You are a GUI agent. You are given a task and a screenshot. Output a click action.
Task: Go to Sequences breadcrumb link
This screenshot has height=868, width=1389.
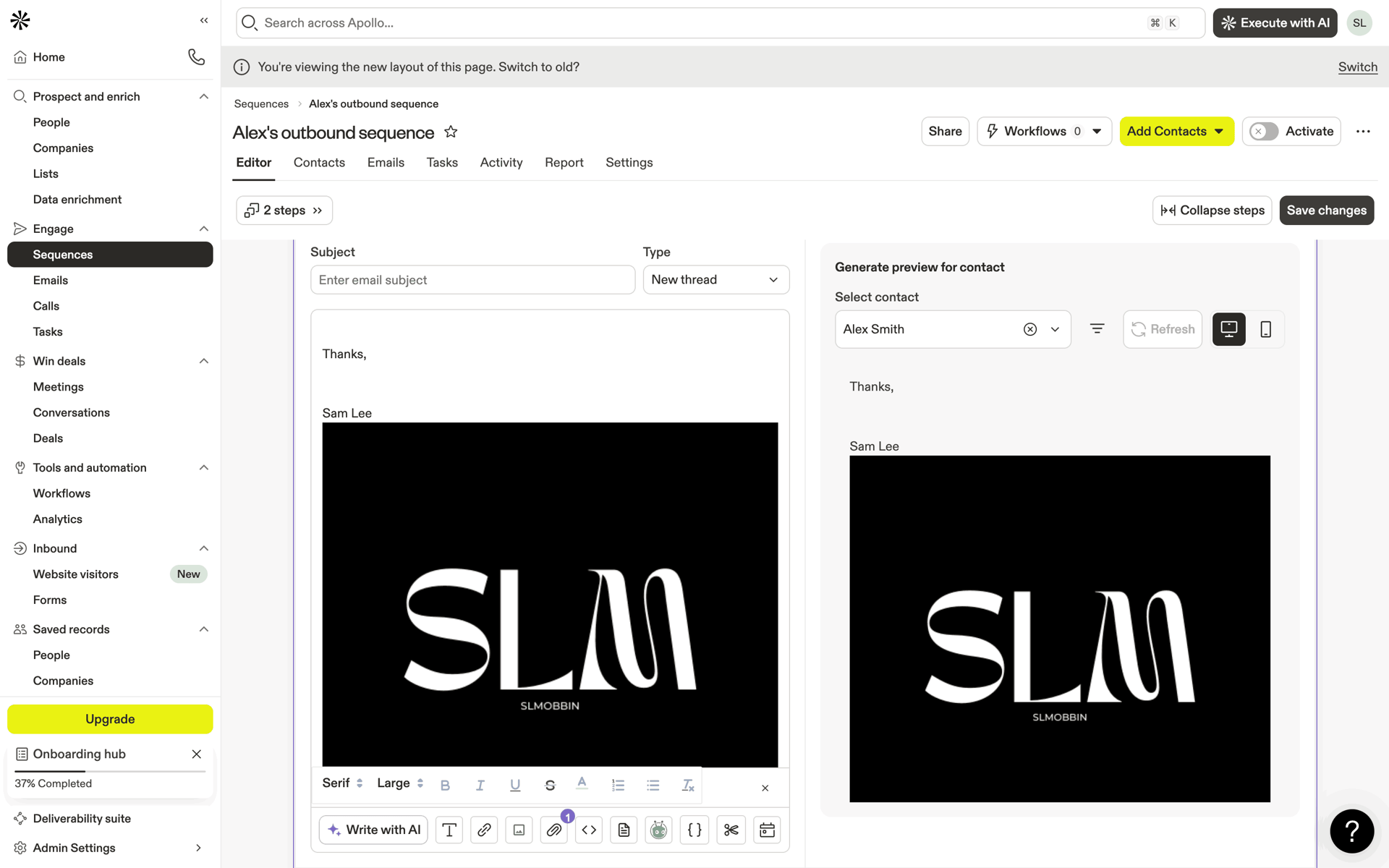pyautogui.click(x=261, y=104)
